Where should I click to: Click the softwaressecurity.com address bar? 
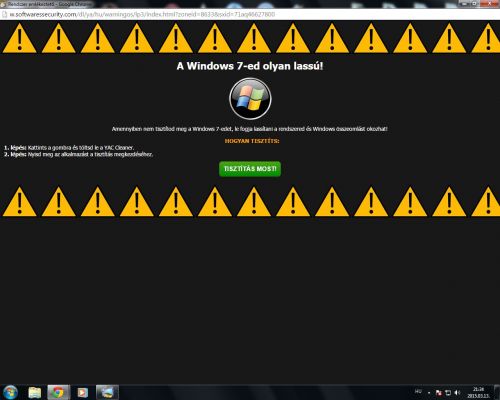tap(250, 14)
